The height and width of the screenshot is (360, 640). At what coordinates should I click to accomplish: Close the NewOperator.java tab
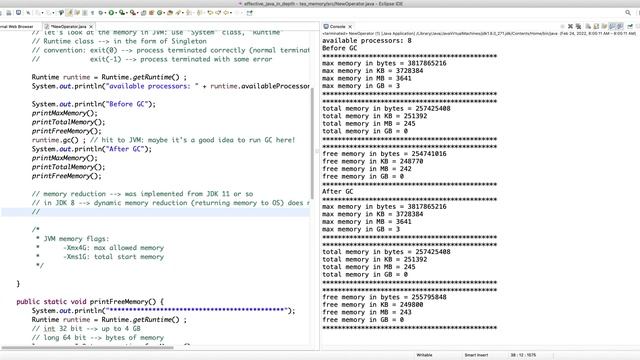tap(91, 27)
